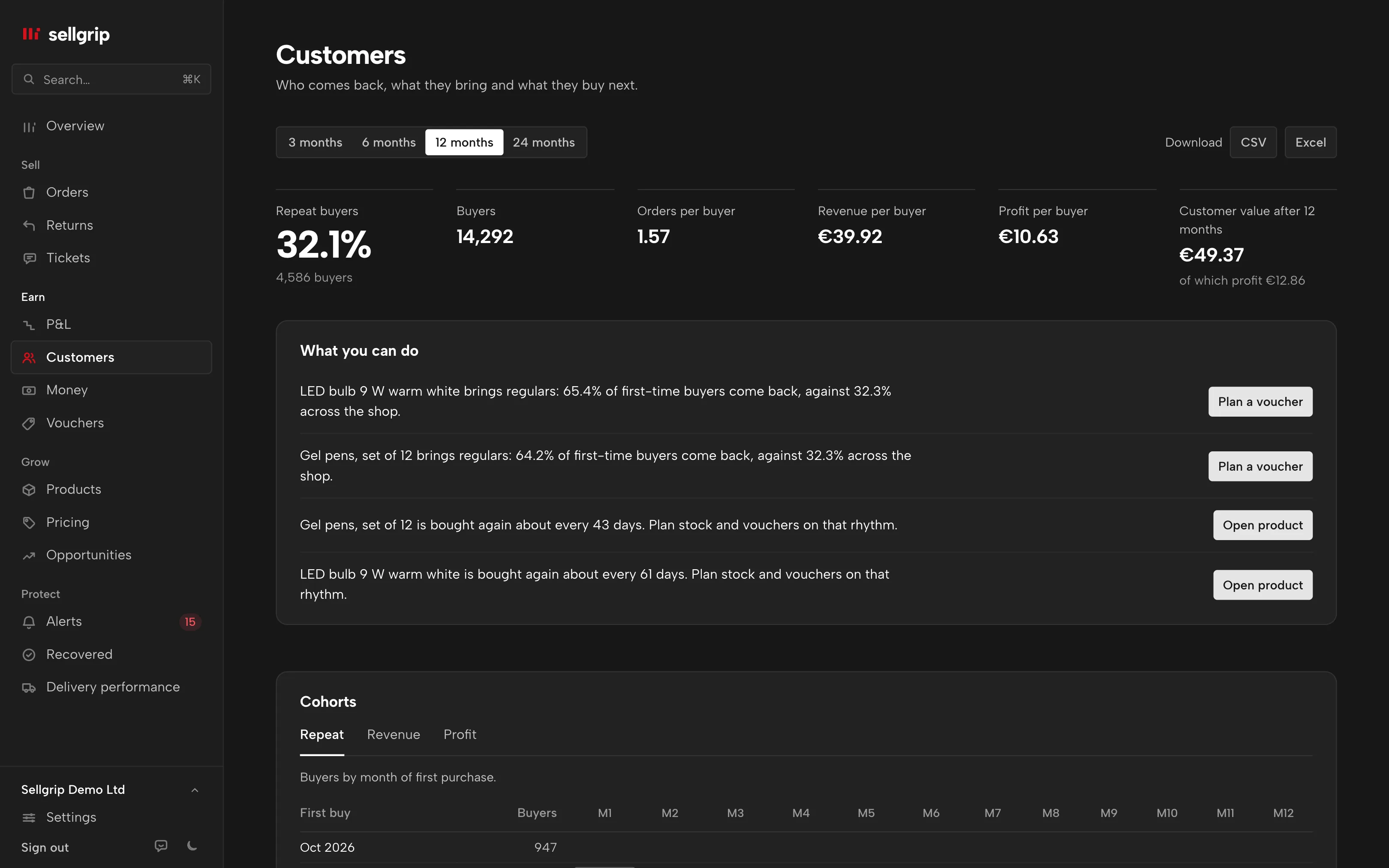Select the 12 months period
Screen dimensions: 1389x868
pos(464,142)
